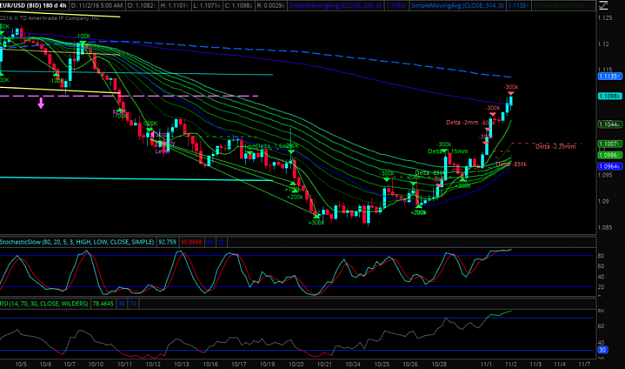
Task: Click the RSI value 78.4645
Action: tap(103, 304)
